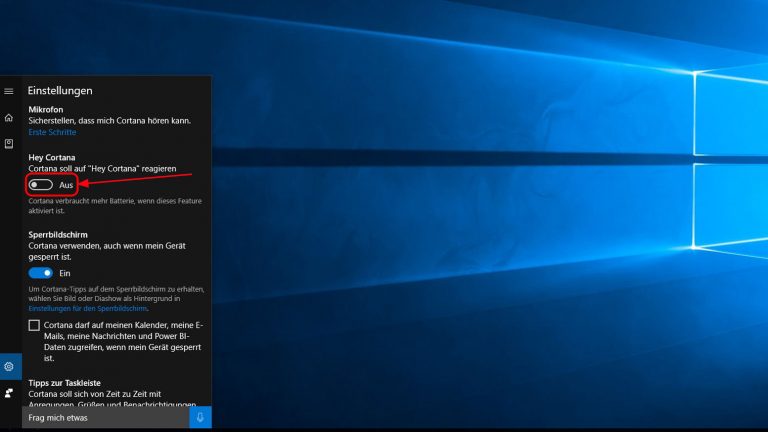The image size is (768, 432).
Task: Disable the Sperrbildschirm toggle switch
Action: point(41,272)
